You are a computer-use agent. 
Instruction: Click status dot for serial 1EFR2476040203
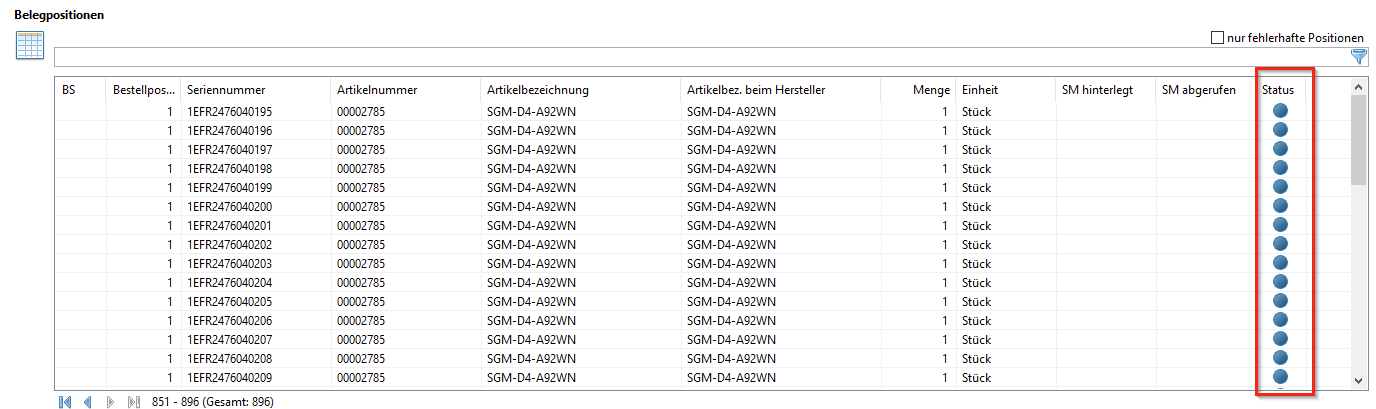(x=1280, y=263)
